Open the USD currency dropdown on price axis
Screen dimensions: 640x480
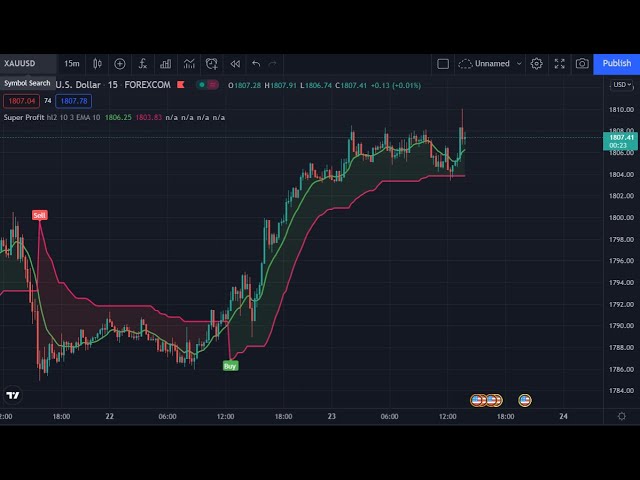[620, 86]
